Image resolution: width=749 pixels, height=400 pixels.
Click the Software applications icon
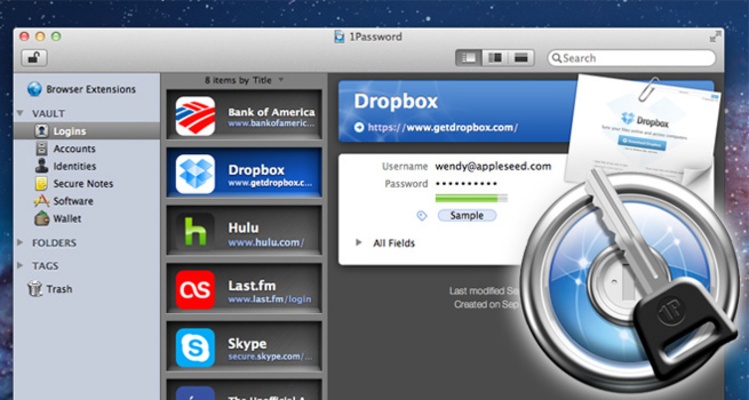click(x=42, y=201)
